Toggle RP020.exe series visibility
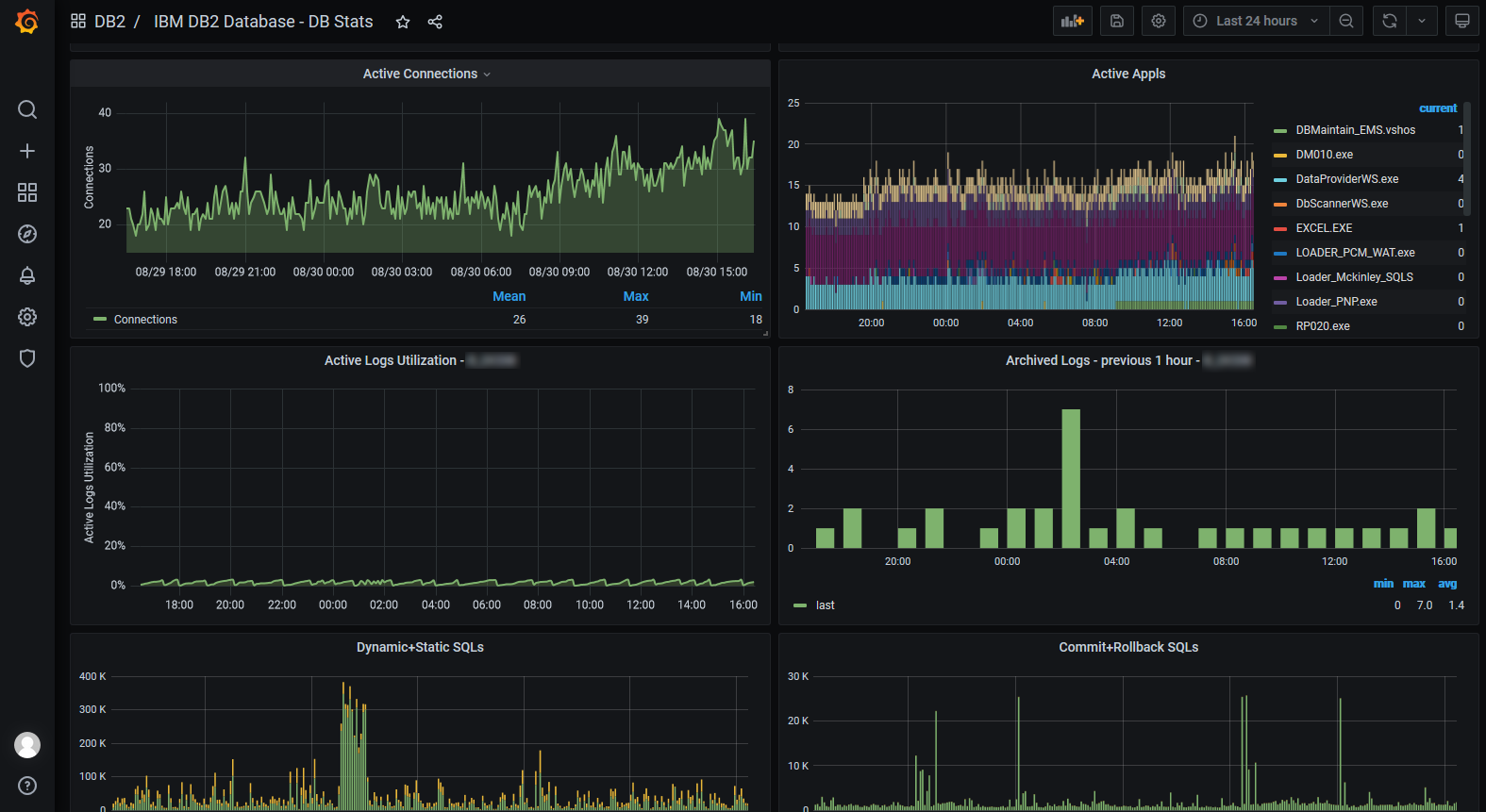 click(x=1322, y=326)
